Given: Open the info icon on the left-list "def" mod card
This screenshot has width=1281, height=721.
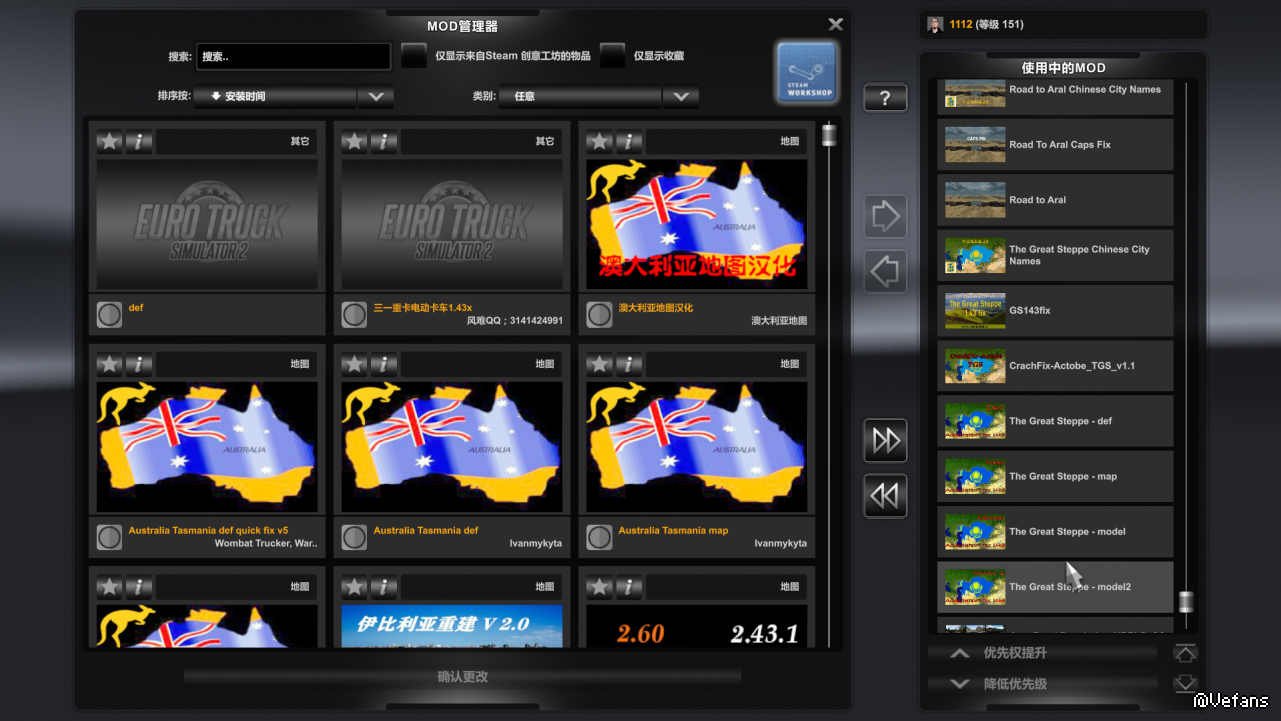Looking at the screenshot, I should tap(139, 142).
